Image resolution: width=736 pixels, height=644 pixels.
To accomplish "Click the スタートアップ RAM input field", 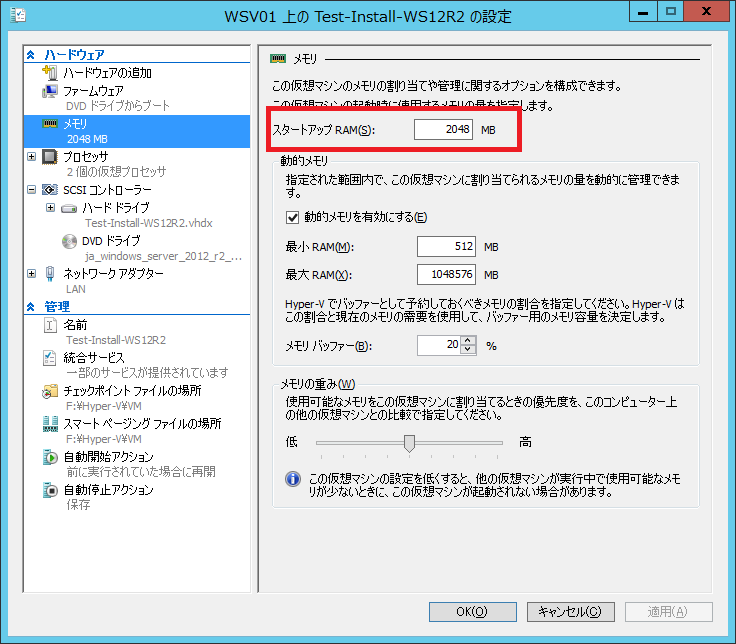I will click(x=445, y=130).
